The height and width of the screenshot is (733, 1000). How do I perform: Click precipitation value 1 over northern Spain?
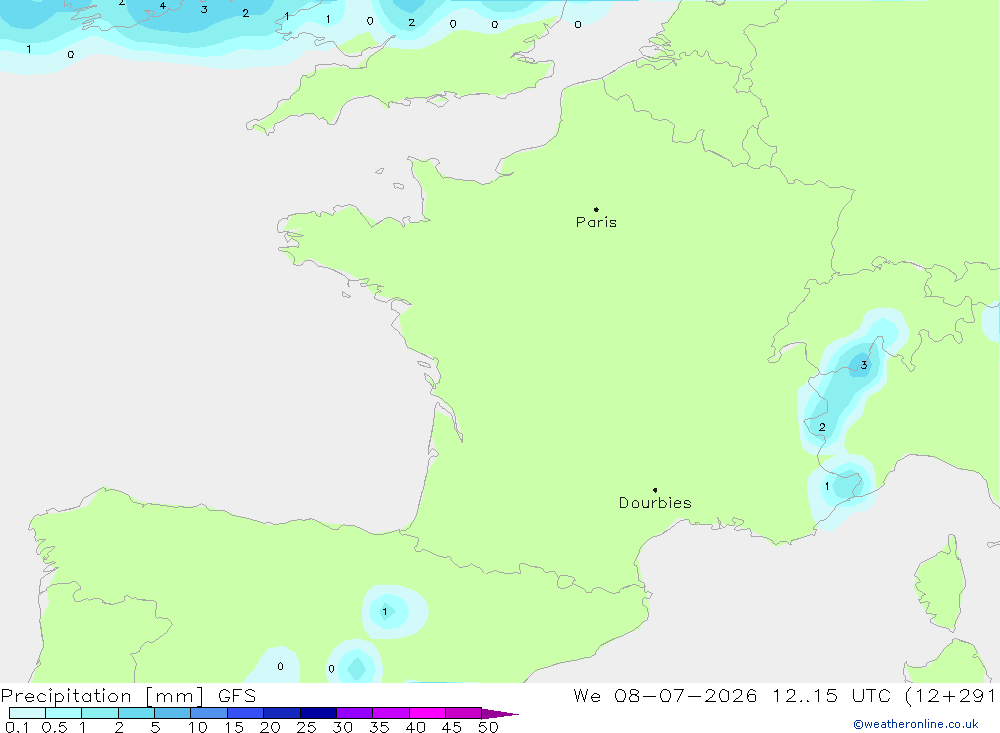click(x=385, y=611)
